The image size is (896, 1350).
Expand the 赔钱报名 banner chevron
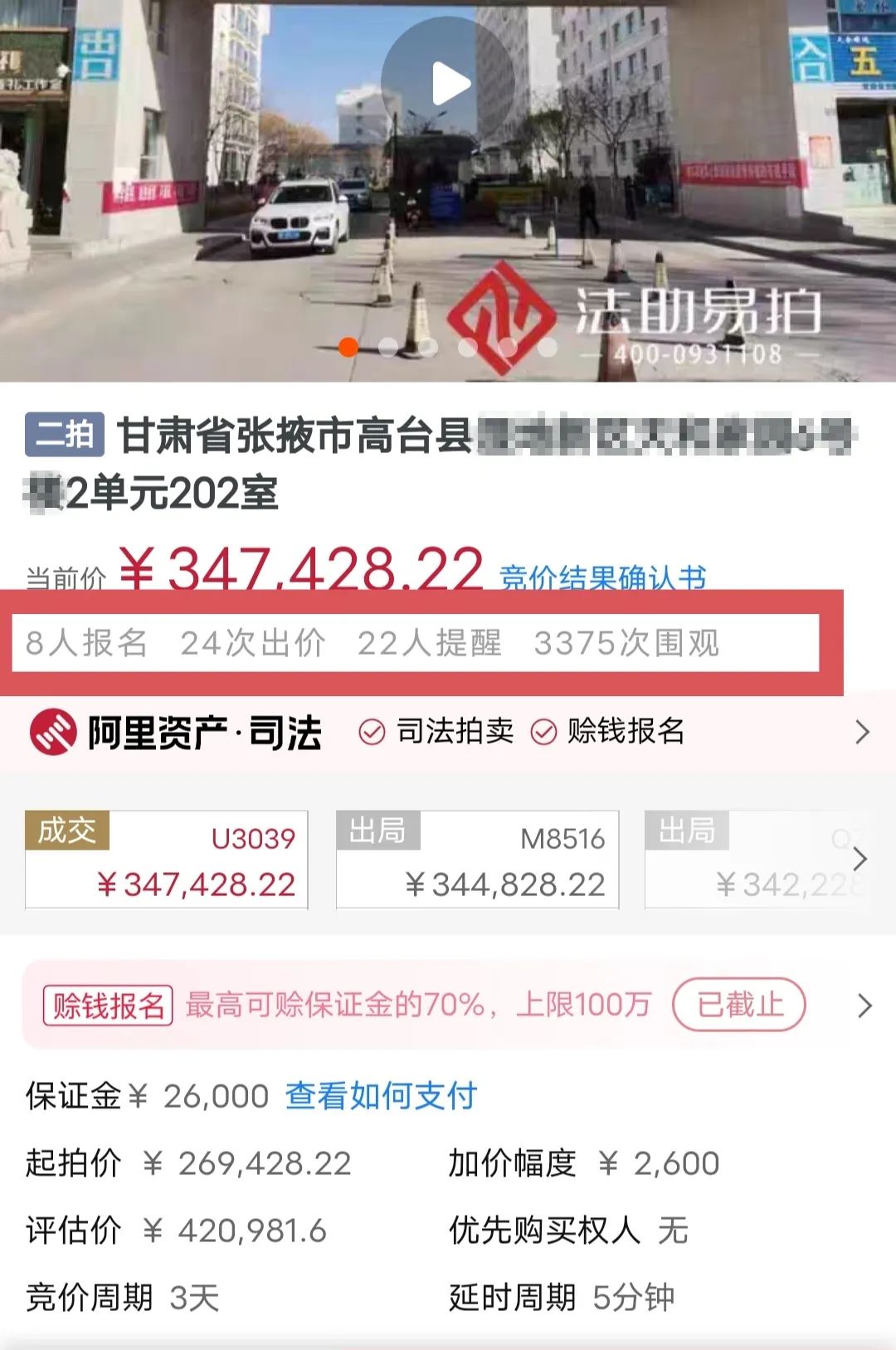pos(864,1006)
